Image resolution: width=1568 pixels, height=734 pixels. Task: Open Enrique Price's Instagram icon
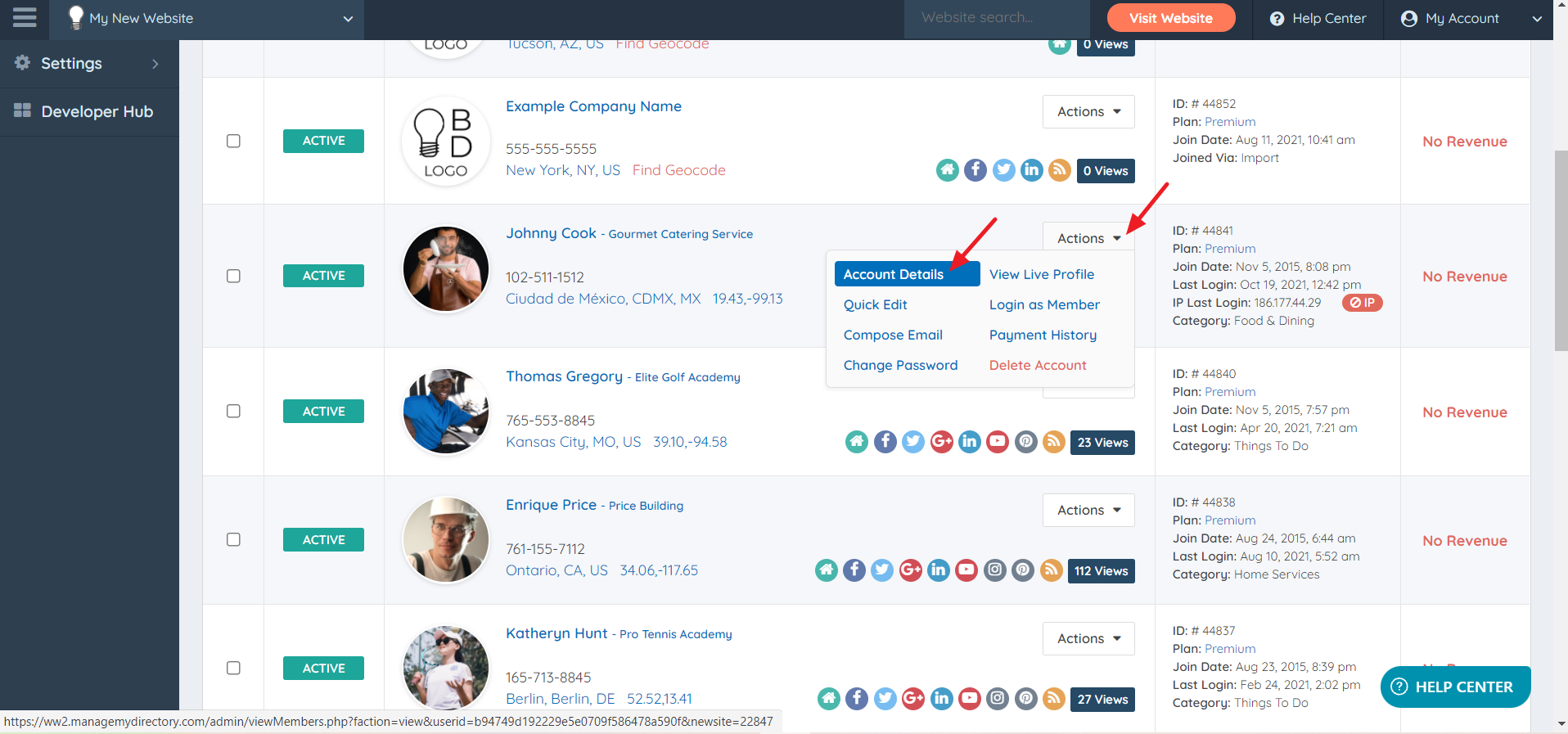tap(995, 570)
